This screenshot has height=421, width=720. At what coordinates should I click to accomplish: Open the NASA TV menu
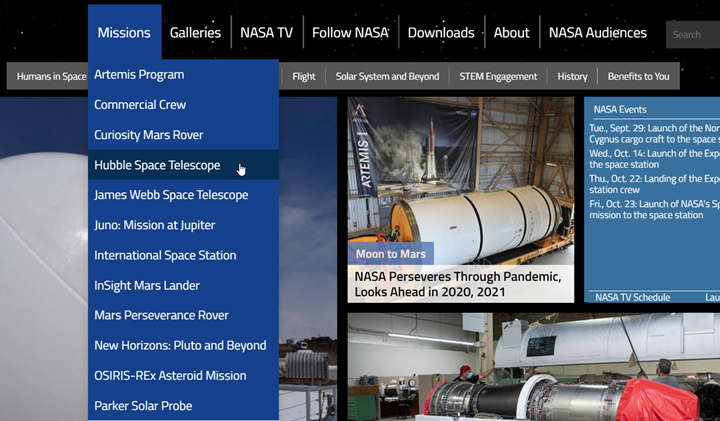(266, 33)
